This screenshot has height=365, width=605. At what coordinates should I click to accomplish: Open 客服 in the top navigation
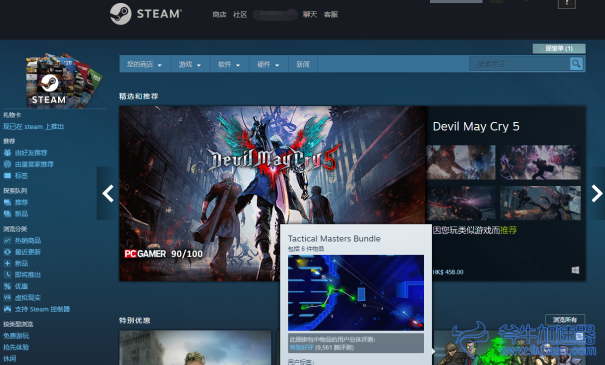pyautogui.click(x=331, y=15)
